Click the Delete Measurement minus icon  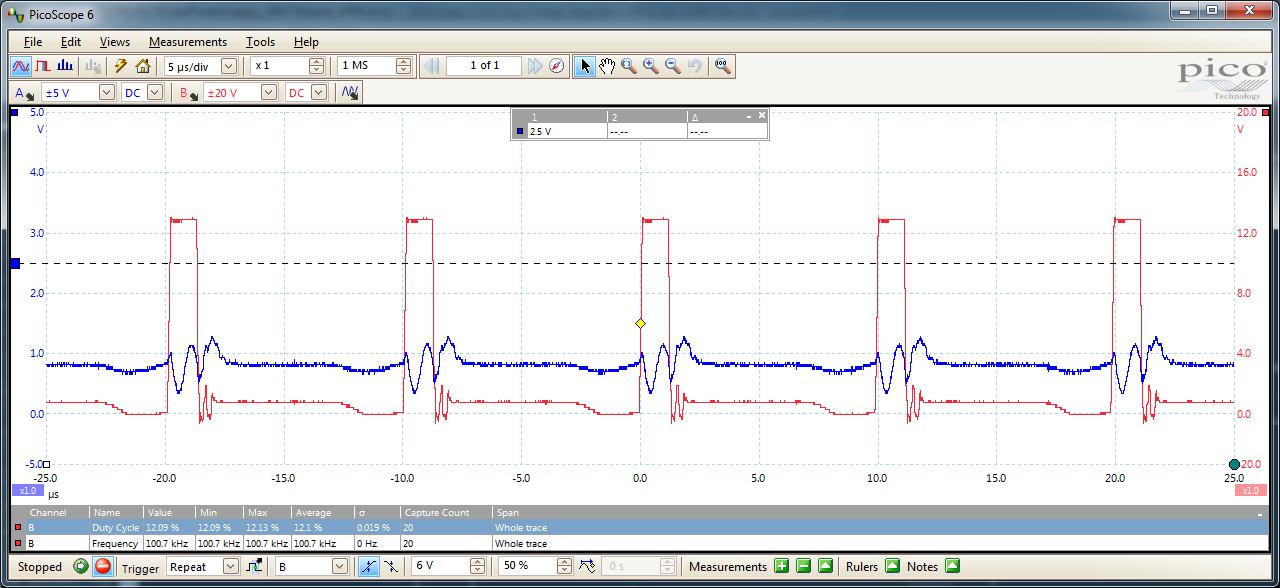803,566
